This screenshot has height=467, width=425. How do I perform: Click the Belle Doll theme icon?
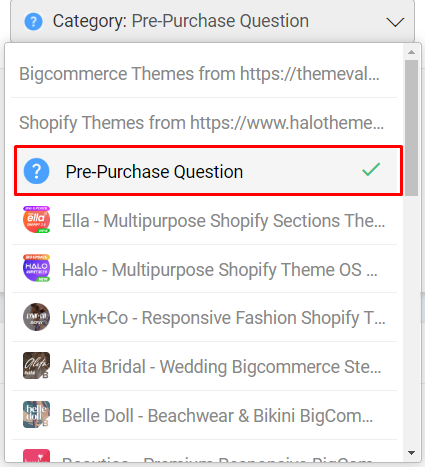pyautogui.click(x=36, y=414)
